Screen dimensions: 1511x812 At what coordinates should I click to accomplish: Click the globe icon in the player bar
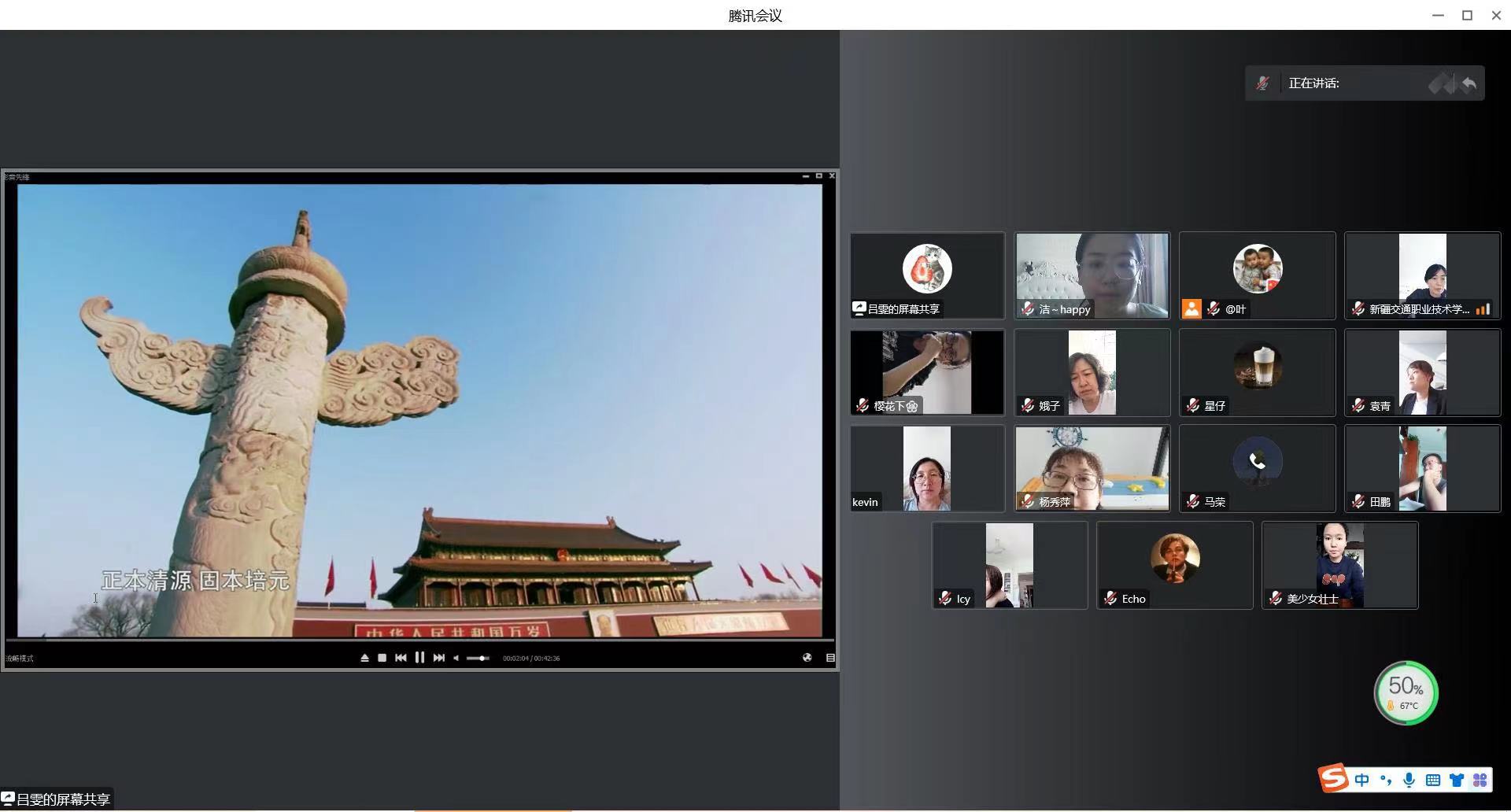[x=807, y=658]
